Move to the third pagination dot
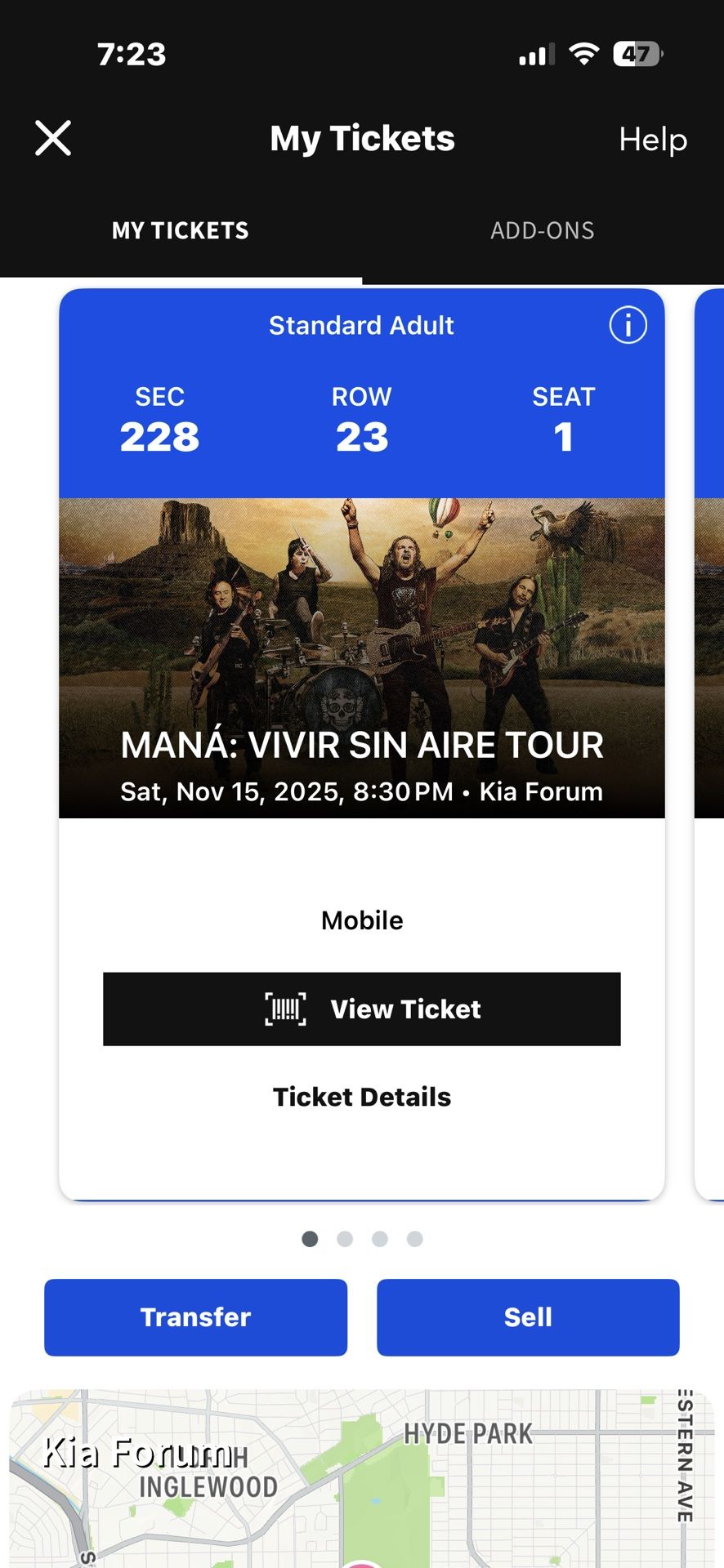724x1568 pixels. 380,1239
